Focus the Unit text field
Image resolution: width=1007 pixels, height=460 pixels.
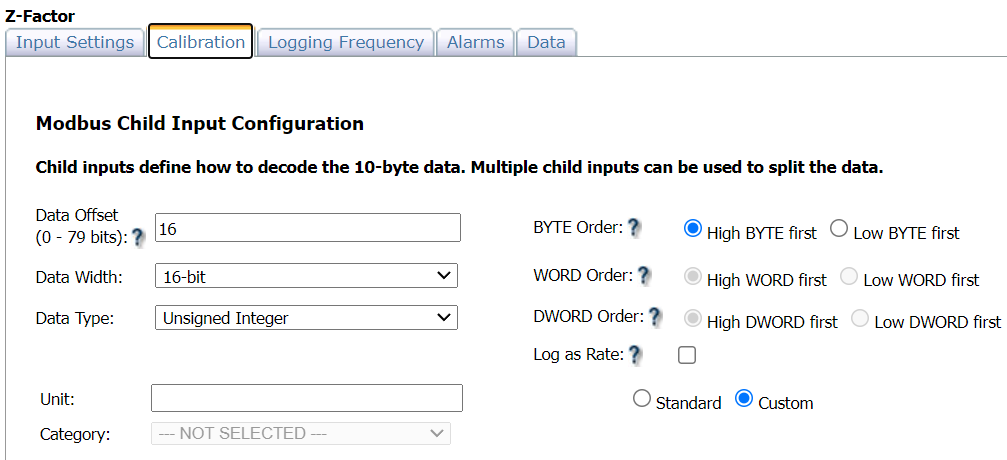pos(306,398)
